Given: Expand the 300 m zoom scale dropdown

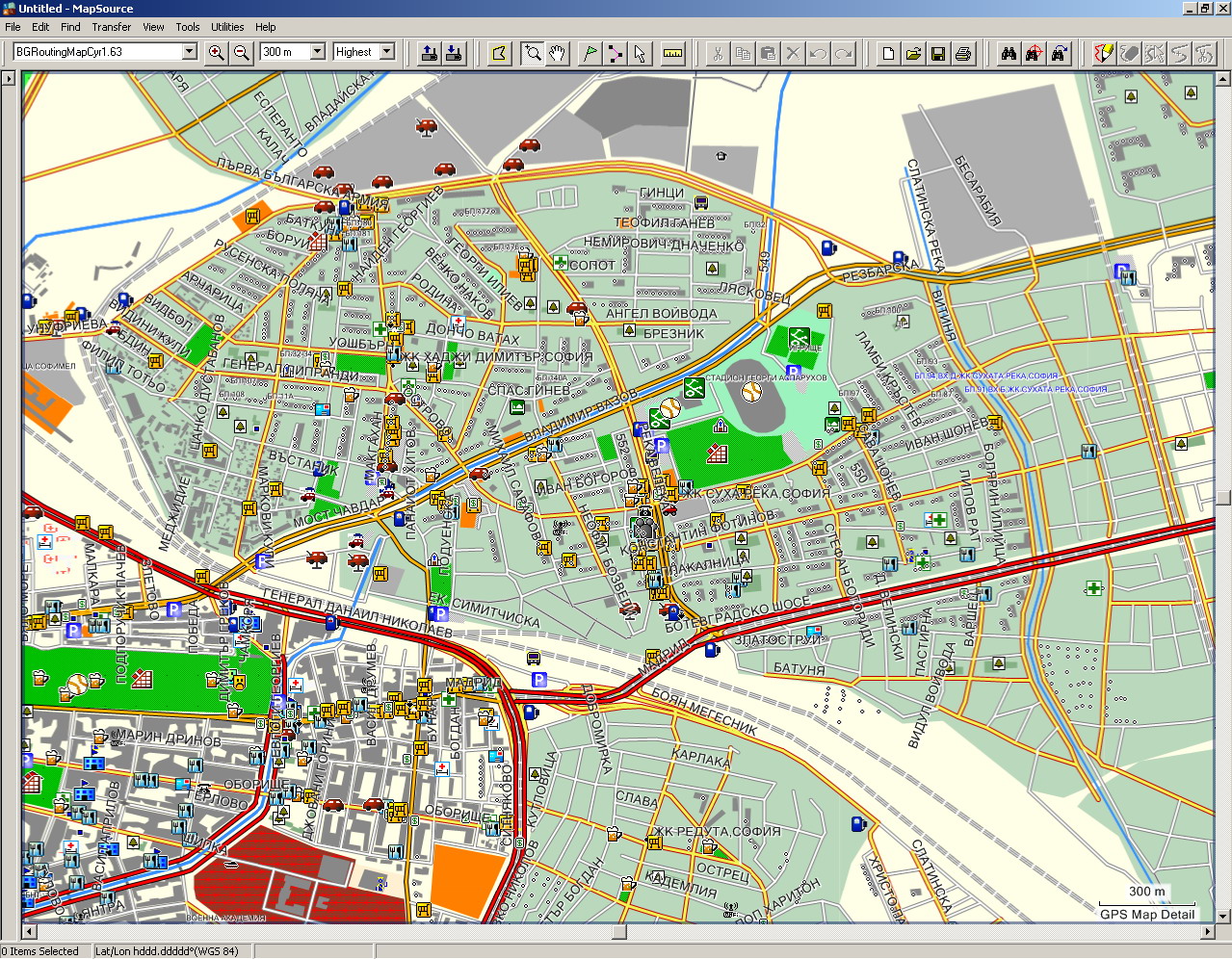Looking at the screenshot, I should tap(317, 52).
